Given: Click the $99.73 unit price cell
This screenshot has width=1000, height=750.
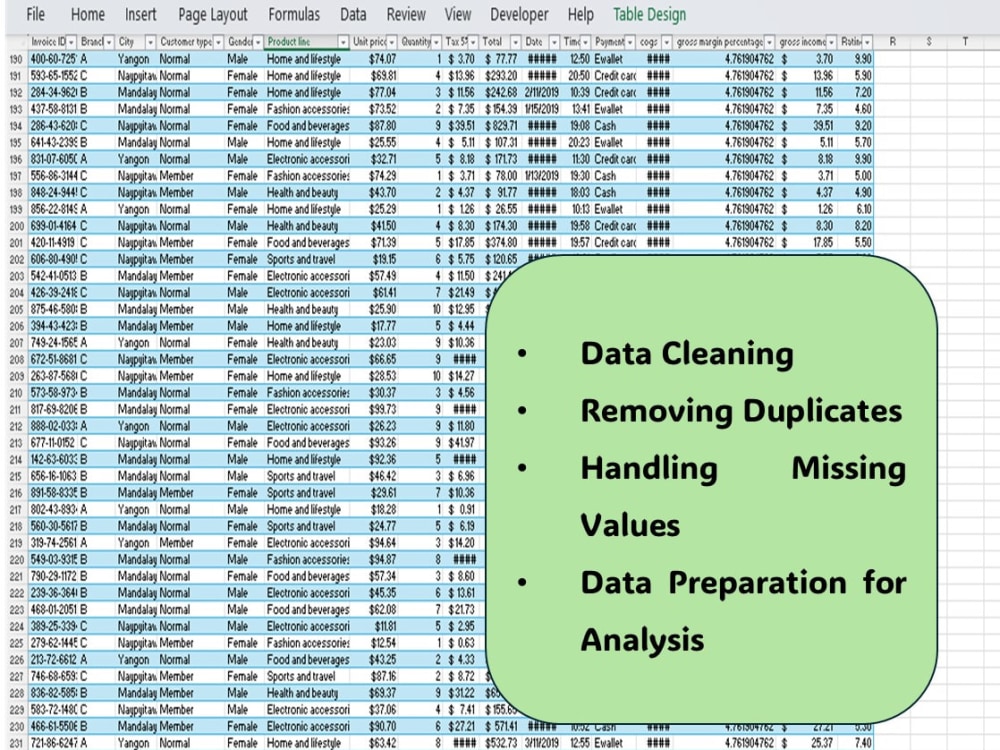Looking at the screenshot, I should coord(374,409).
